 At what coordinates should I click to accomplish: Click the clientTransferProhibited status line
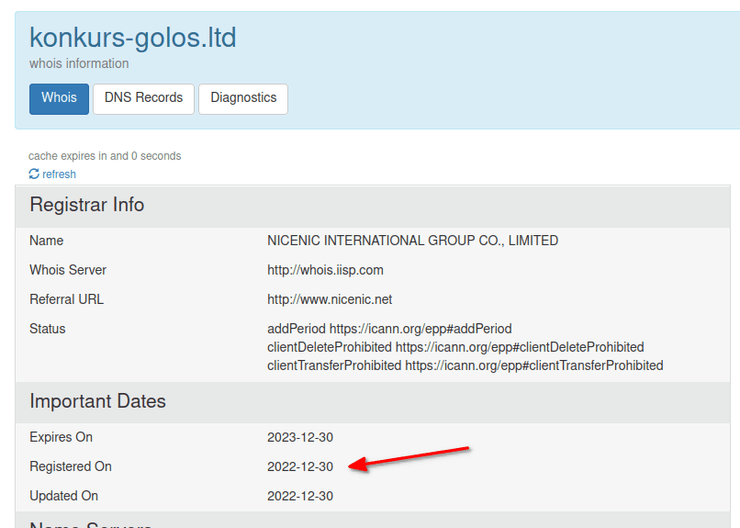(x=465, y=365)
